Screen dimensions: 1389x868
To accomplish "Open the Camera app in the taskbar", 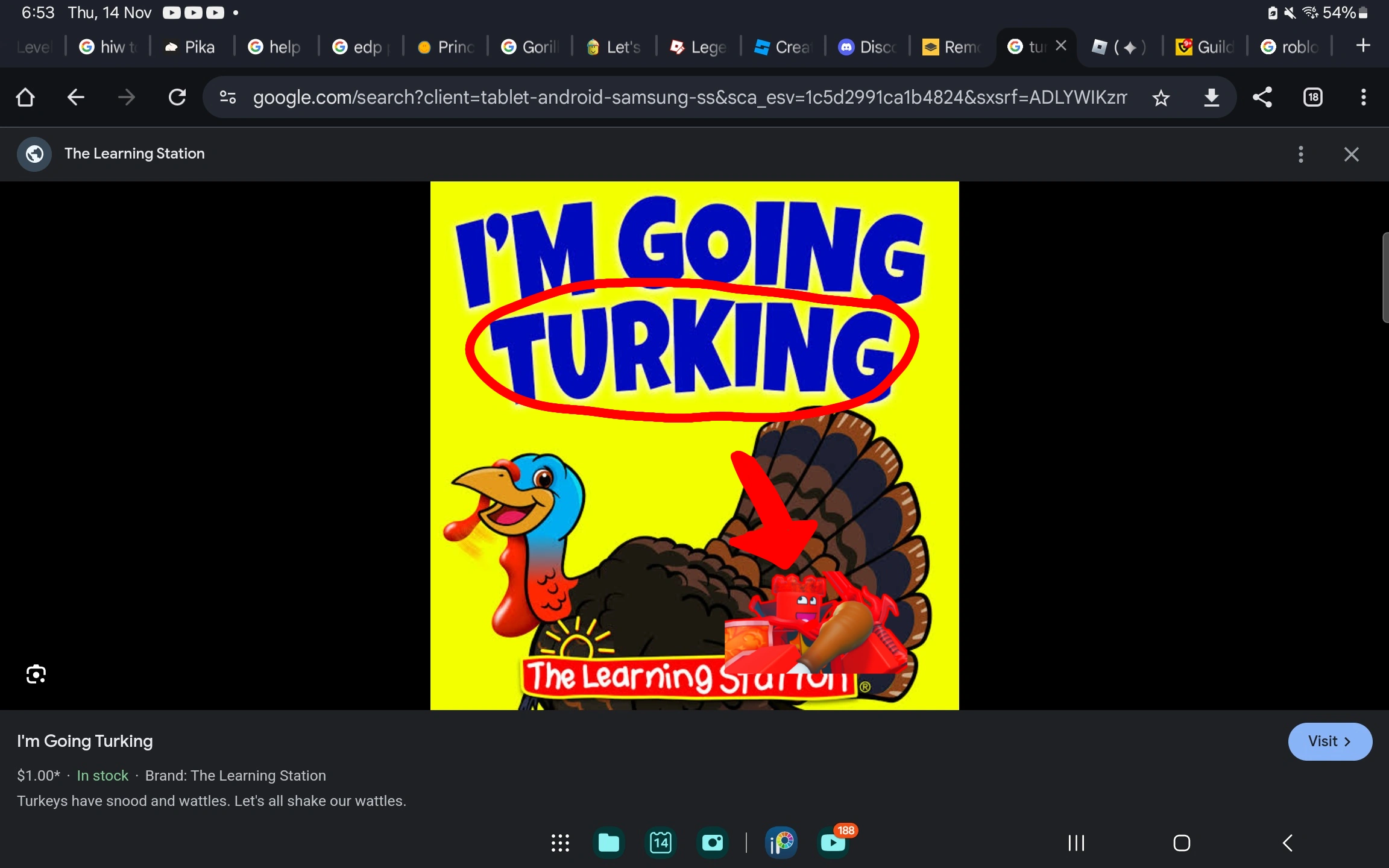I will click(x=712, y=843).
